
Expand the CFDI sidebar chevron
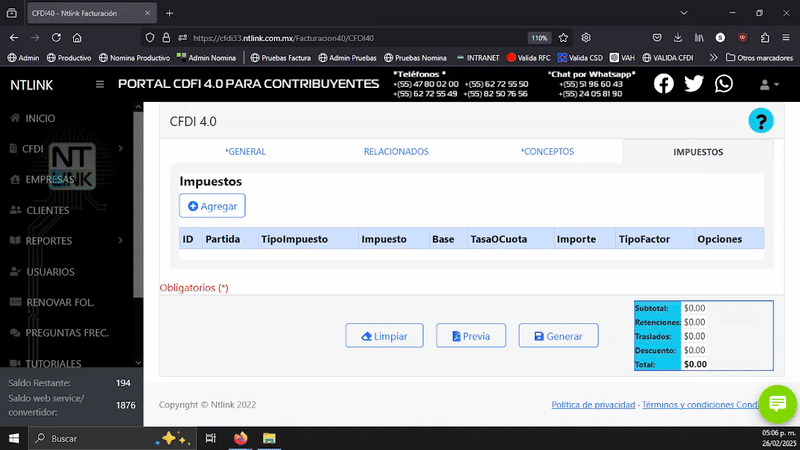[x=121, y=148]
